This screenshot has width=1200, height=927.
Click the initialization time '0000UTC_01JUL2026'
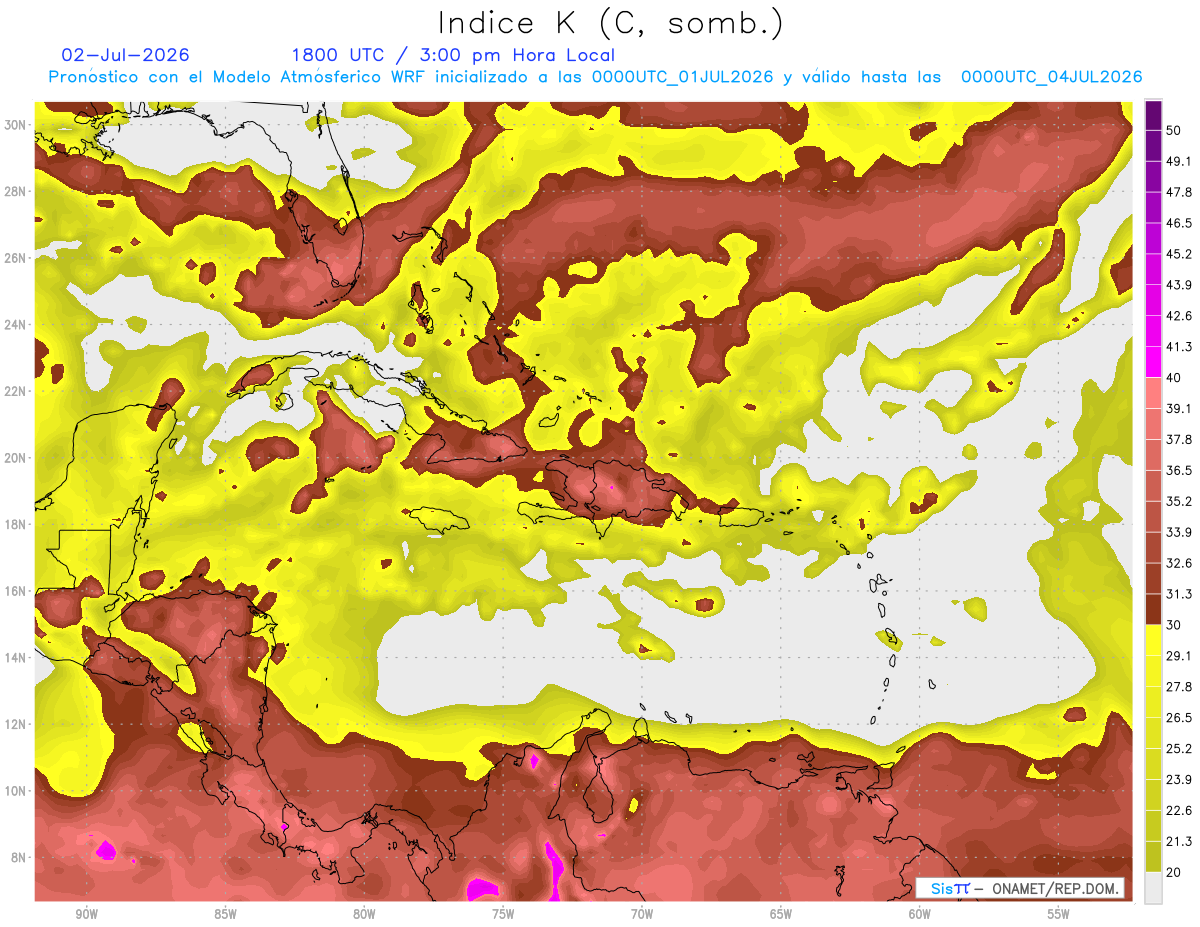pos(683,77)
